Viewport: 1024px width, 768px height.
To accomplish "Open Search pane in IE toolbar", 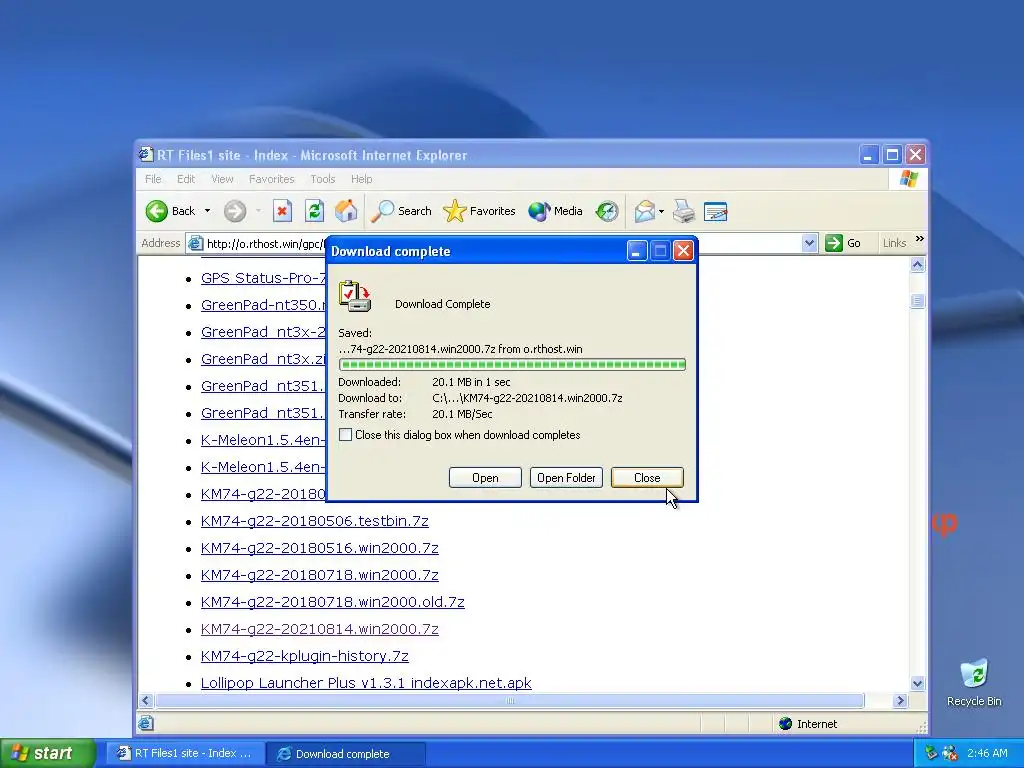I will point(402,211).
